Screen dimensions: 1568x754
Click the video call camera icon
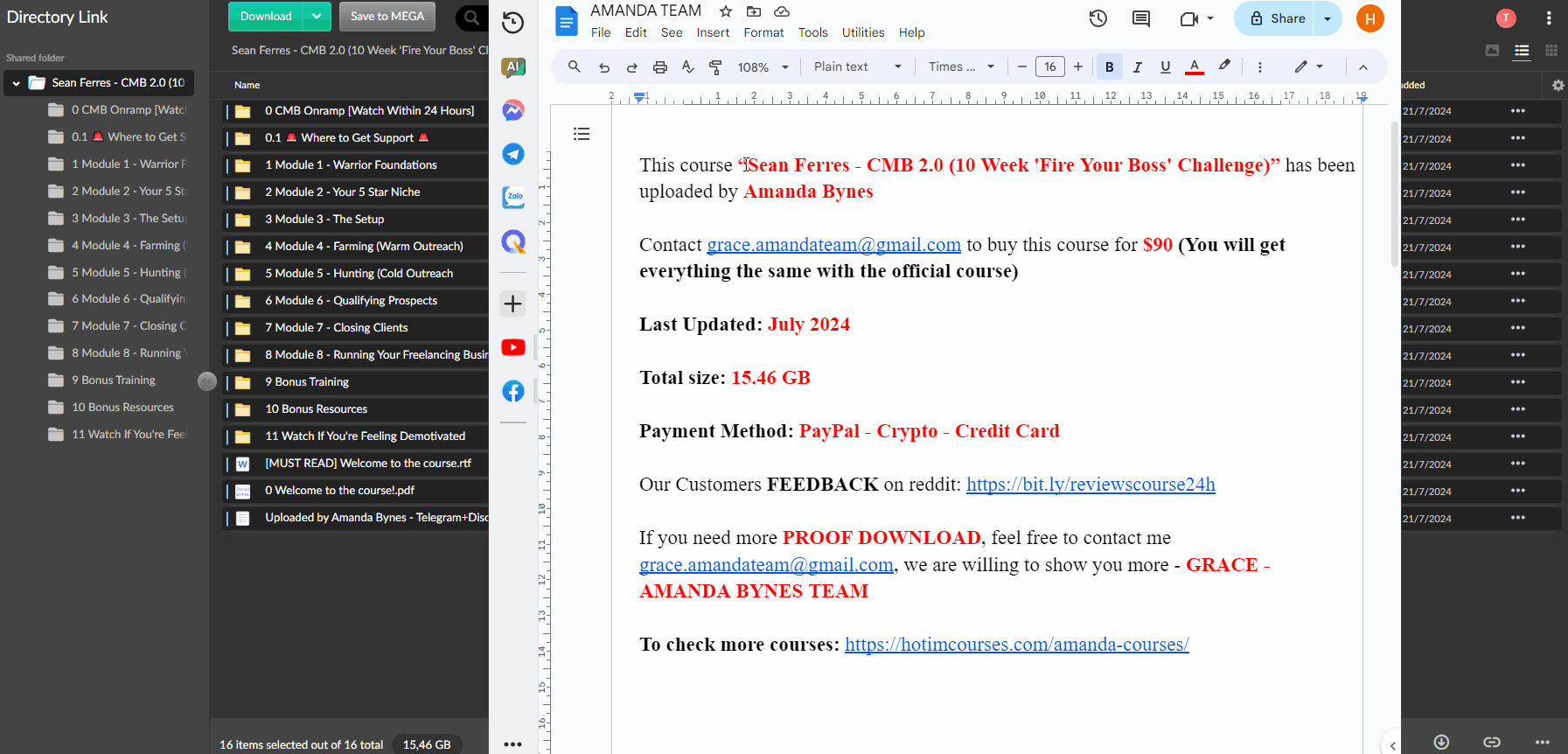[x=1188, y=18]
